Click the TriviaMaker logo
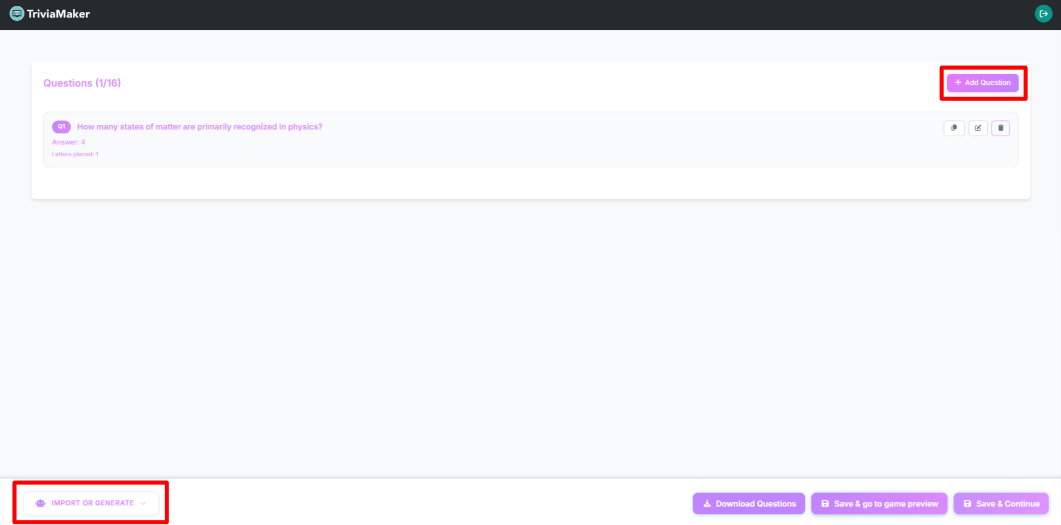 click(16, 14)
